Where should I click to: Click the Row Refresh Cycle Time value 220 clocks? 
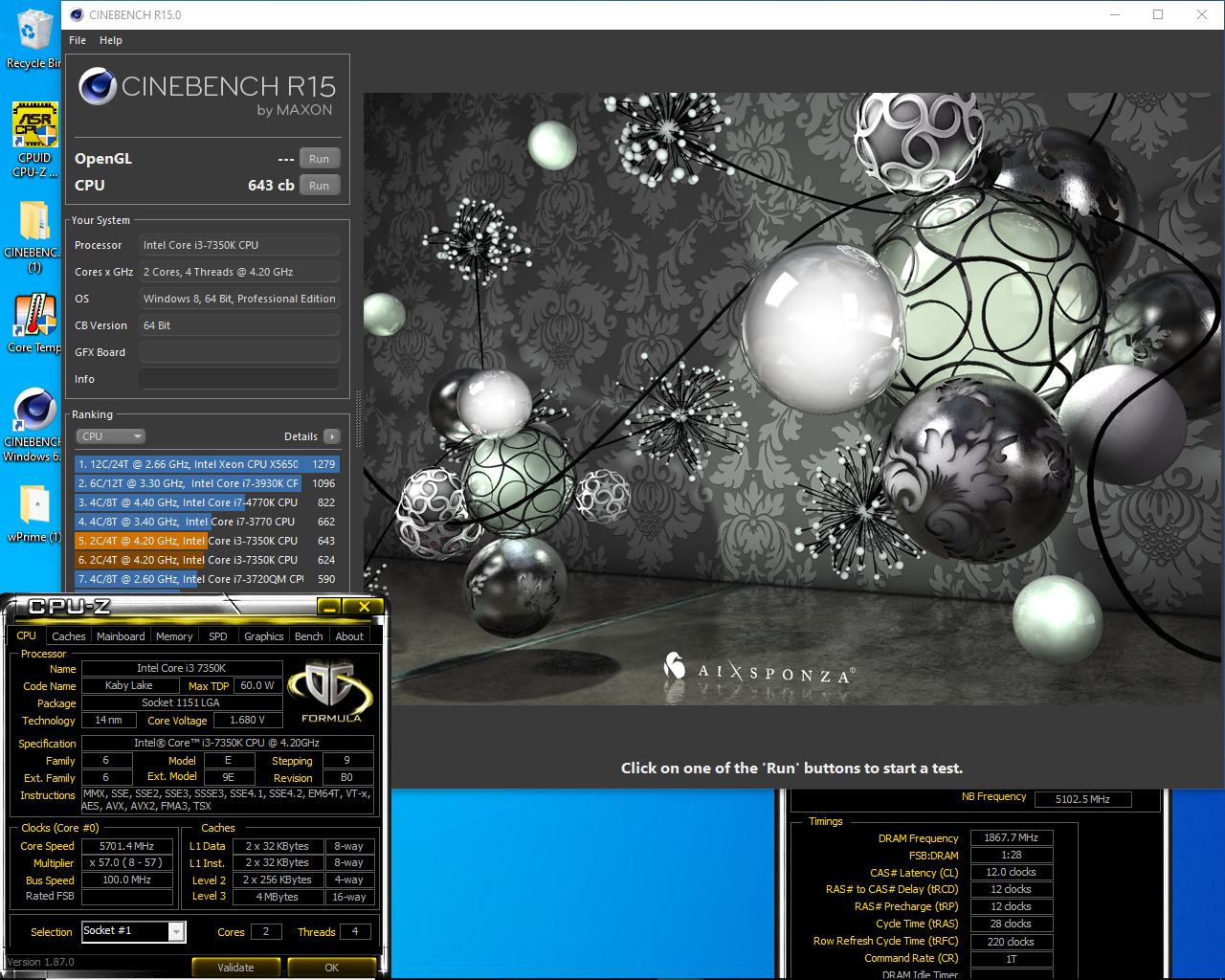coord(1012,941)
